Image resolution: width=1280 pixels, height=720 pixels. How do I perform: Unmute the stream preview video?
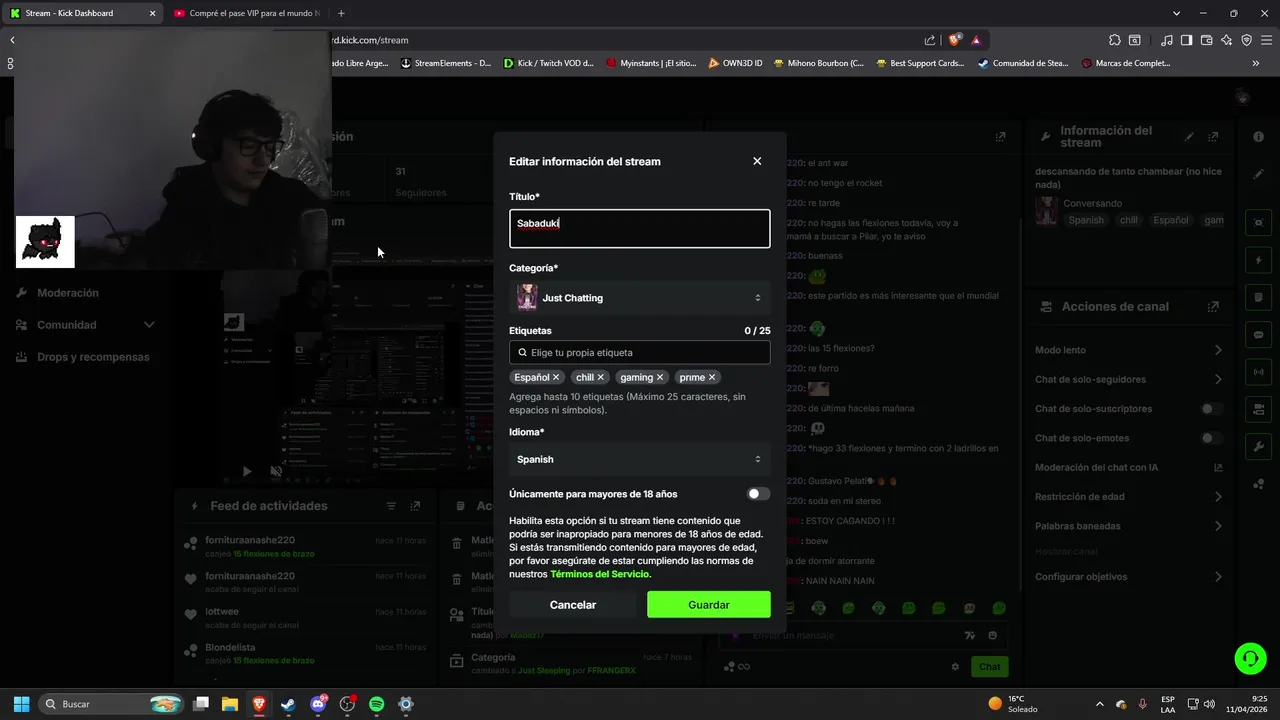tap(277, 471)
